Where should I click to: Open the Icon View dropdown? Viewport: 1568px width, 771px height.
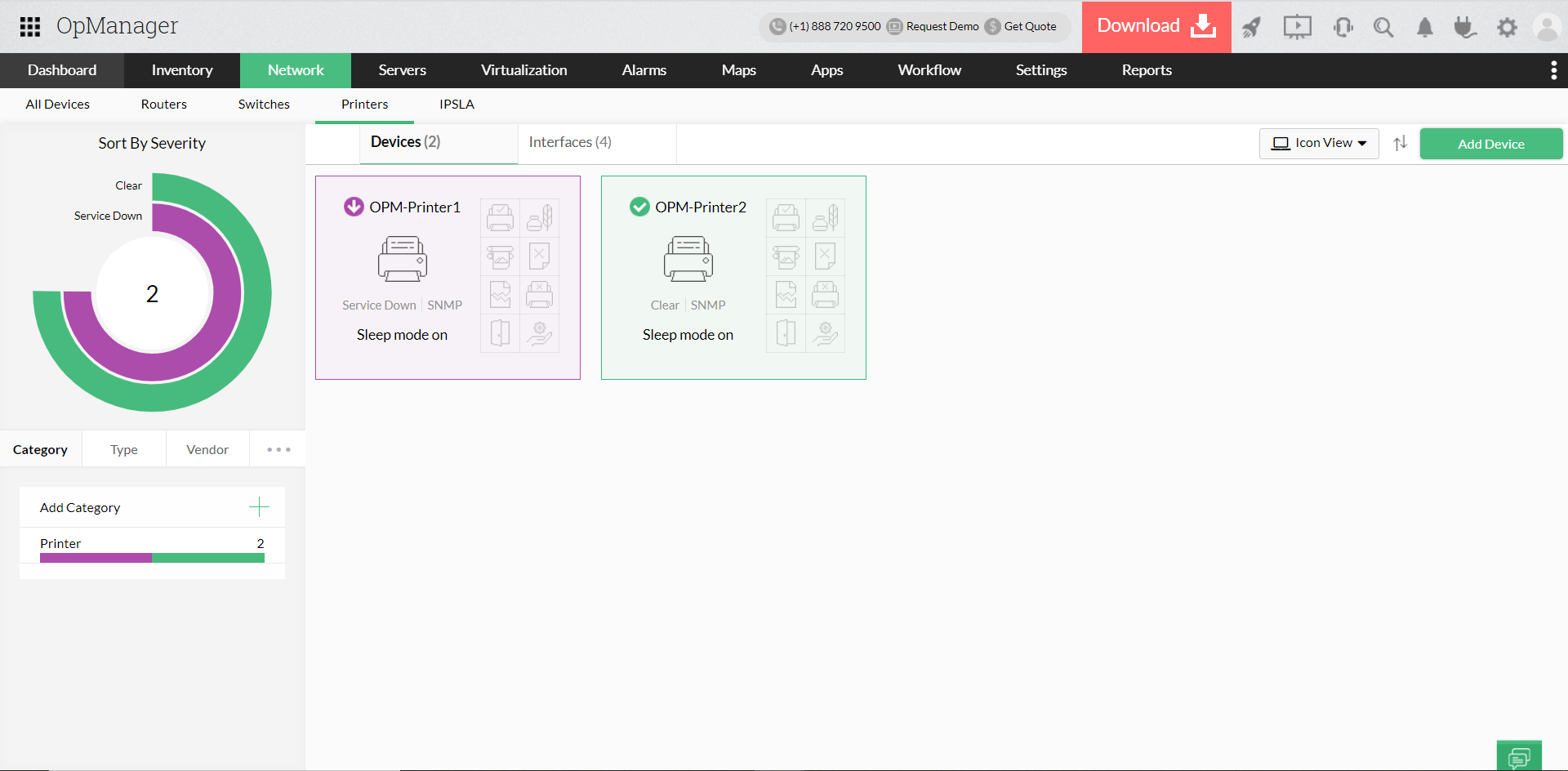click(1319, 144)
